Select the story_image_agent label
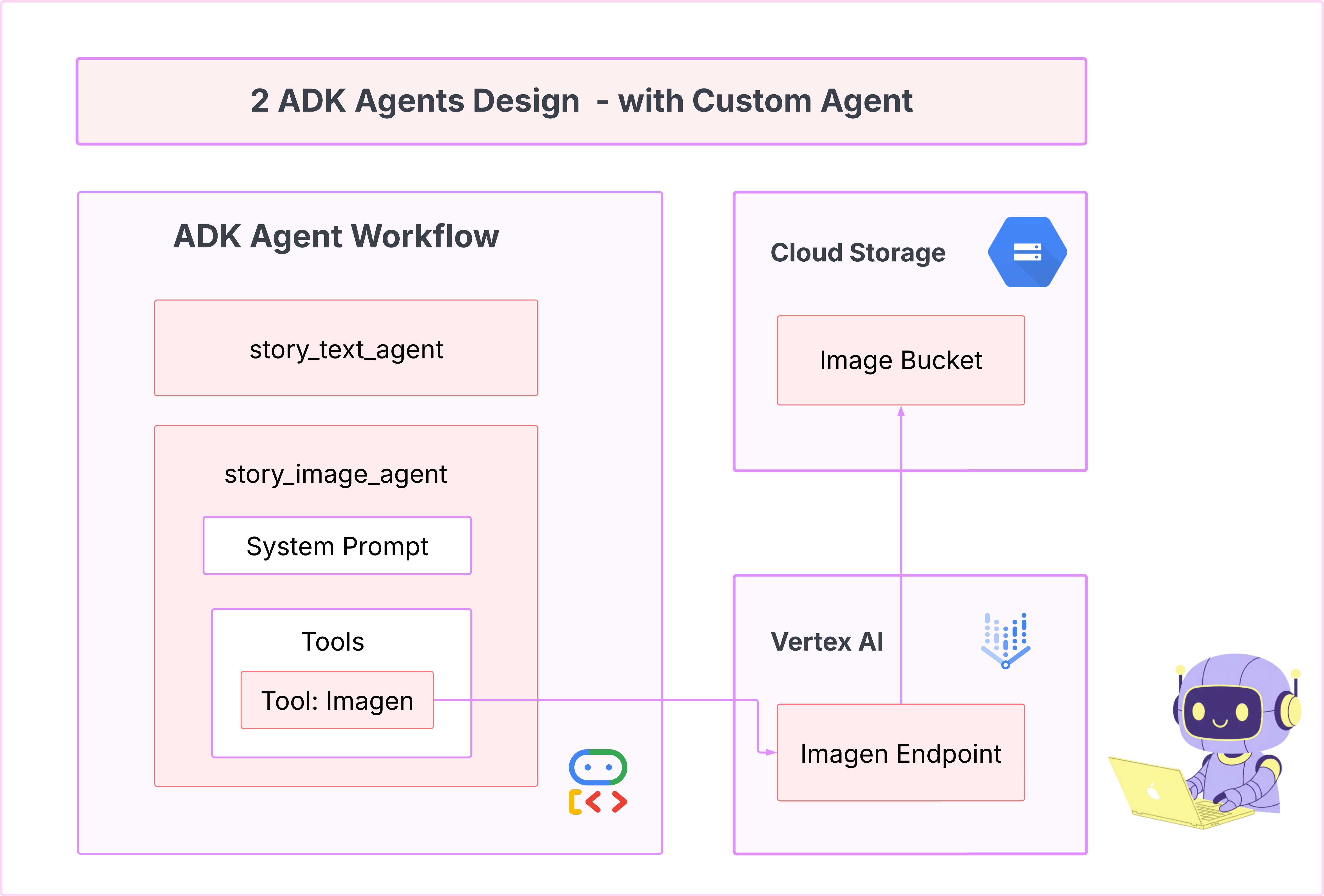 point(336,474)
